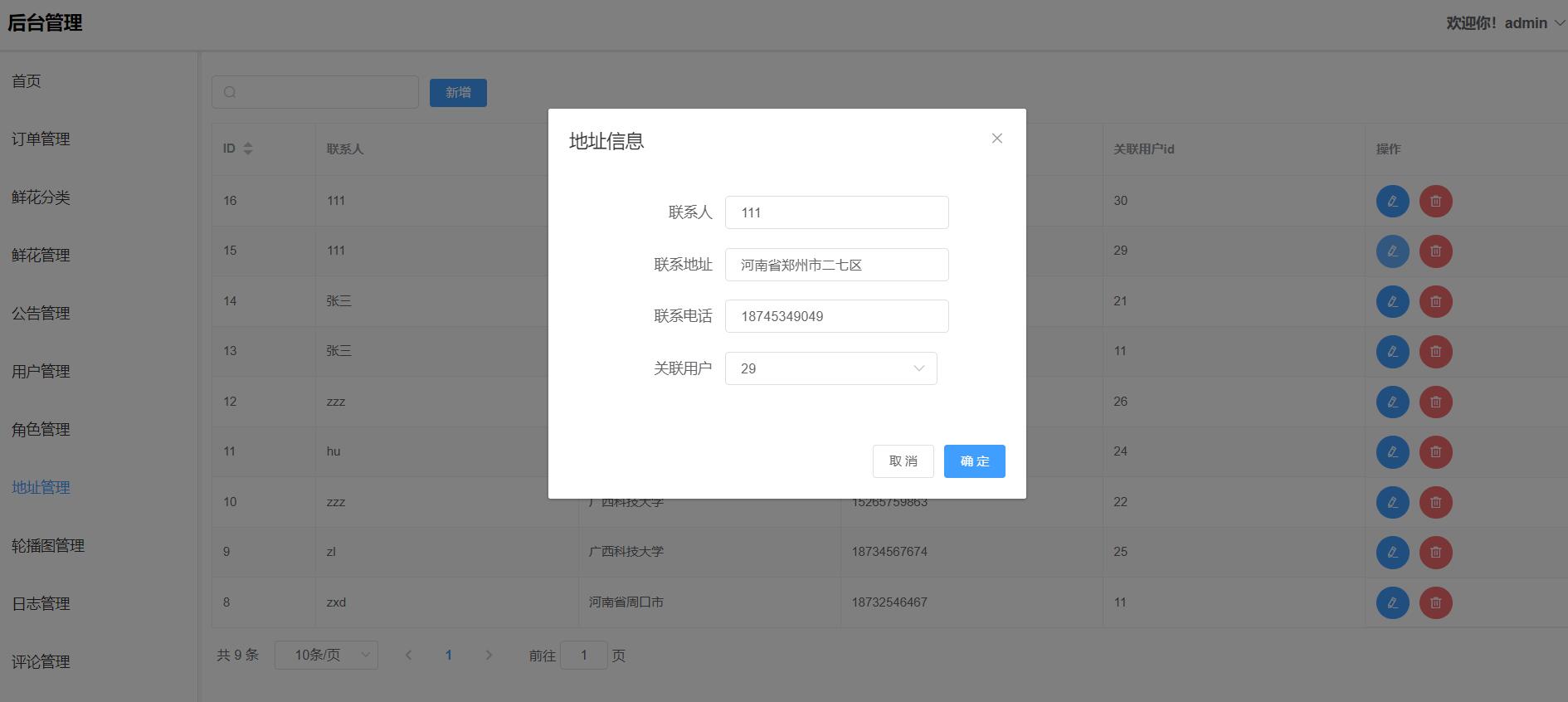Click the 取消 cancel button
The image size is (1568, 702).
point(903,461)
